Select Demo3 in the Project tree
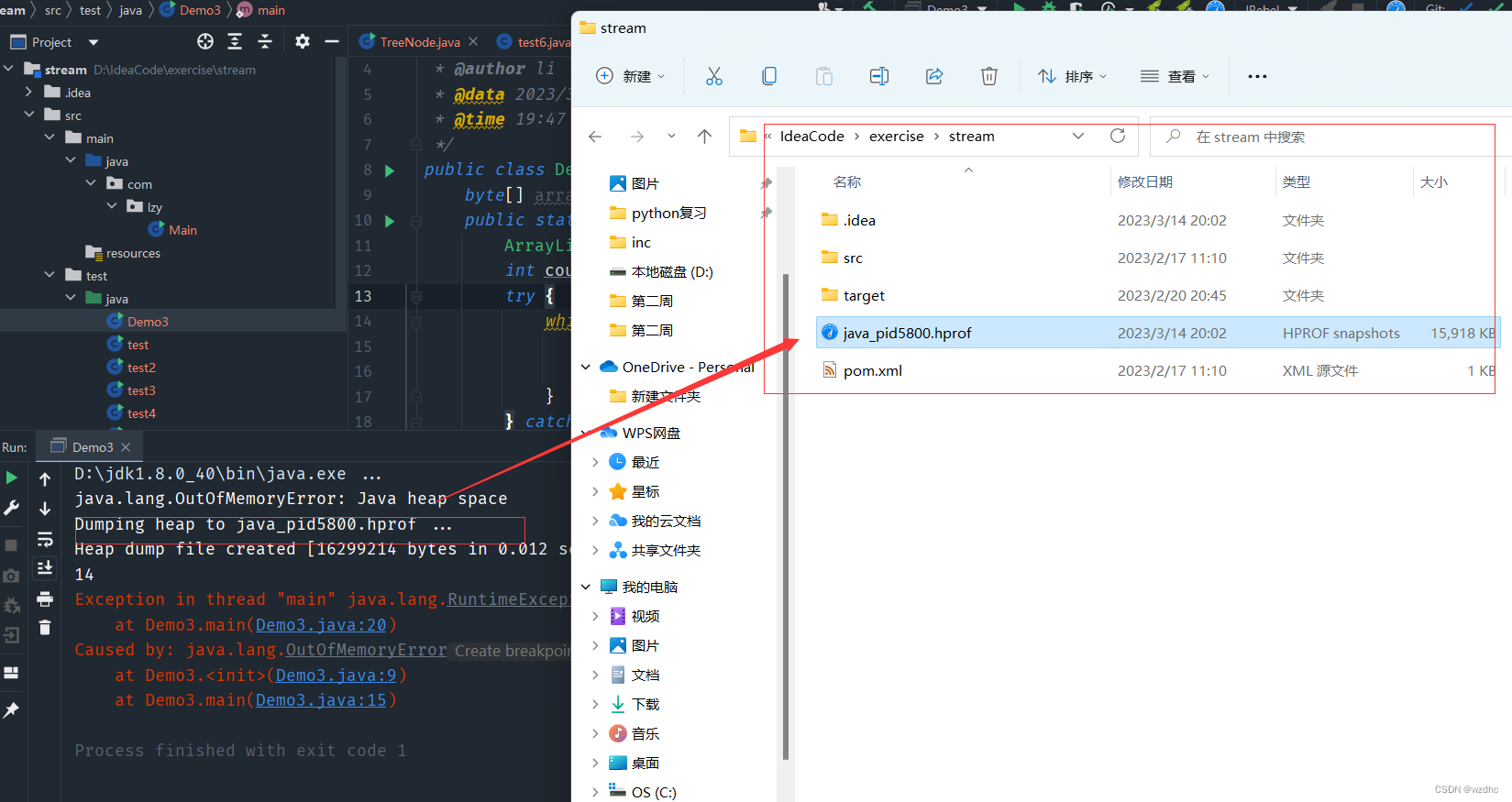Image resolution: width=1512 pixels, height=802 pixels. 148,322
